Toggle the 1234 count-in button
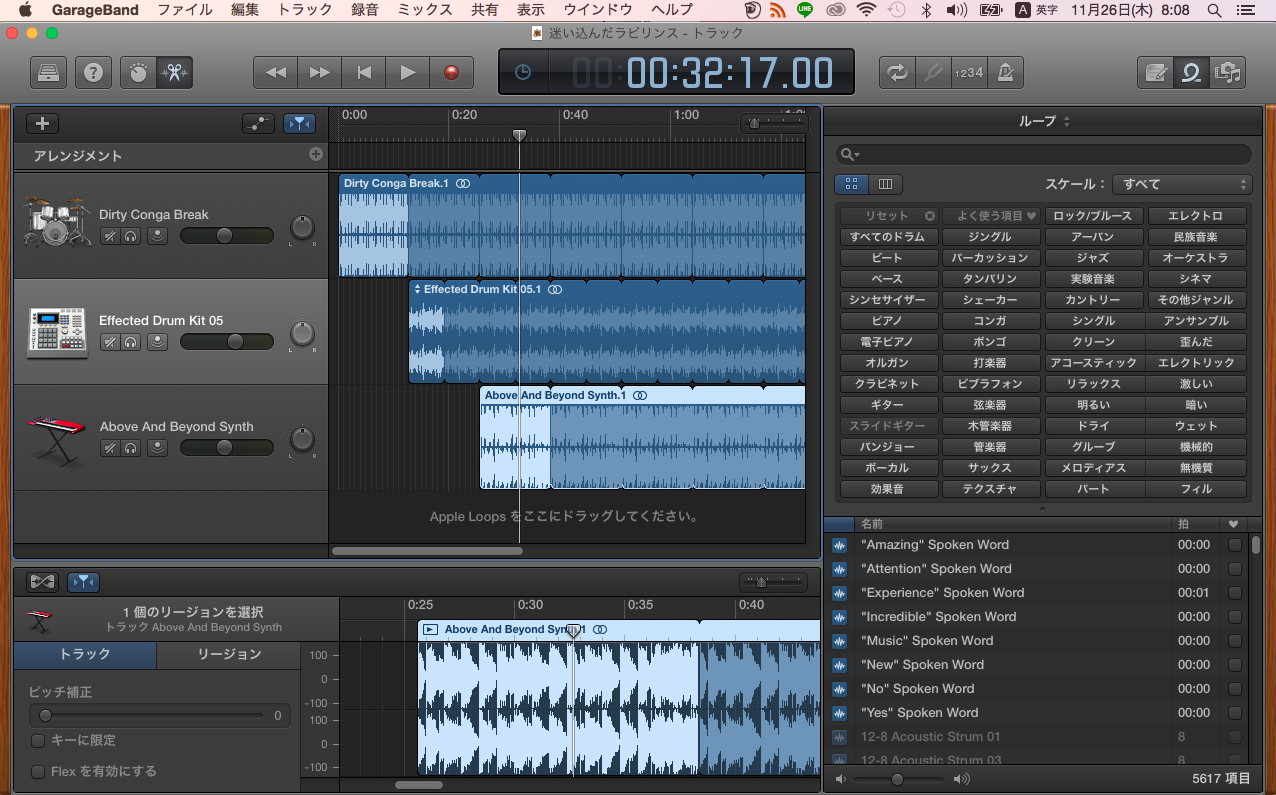 pos(967,72)
